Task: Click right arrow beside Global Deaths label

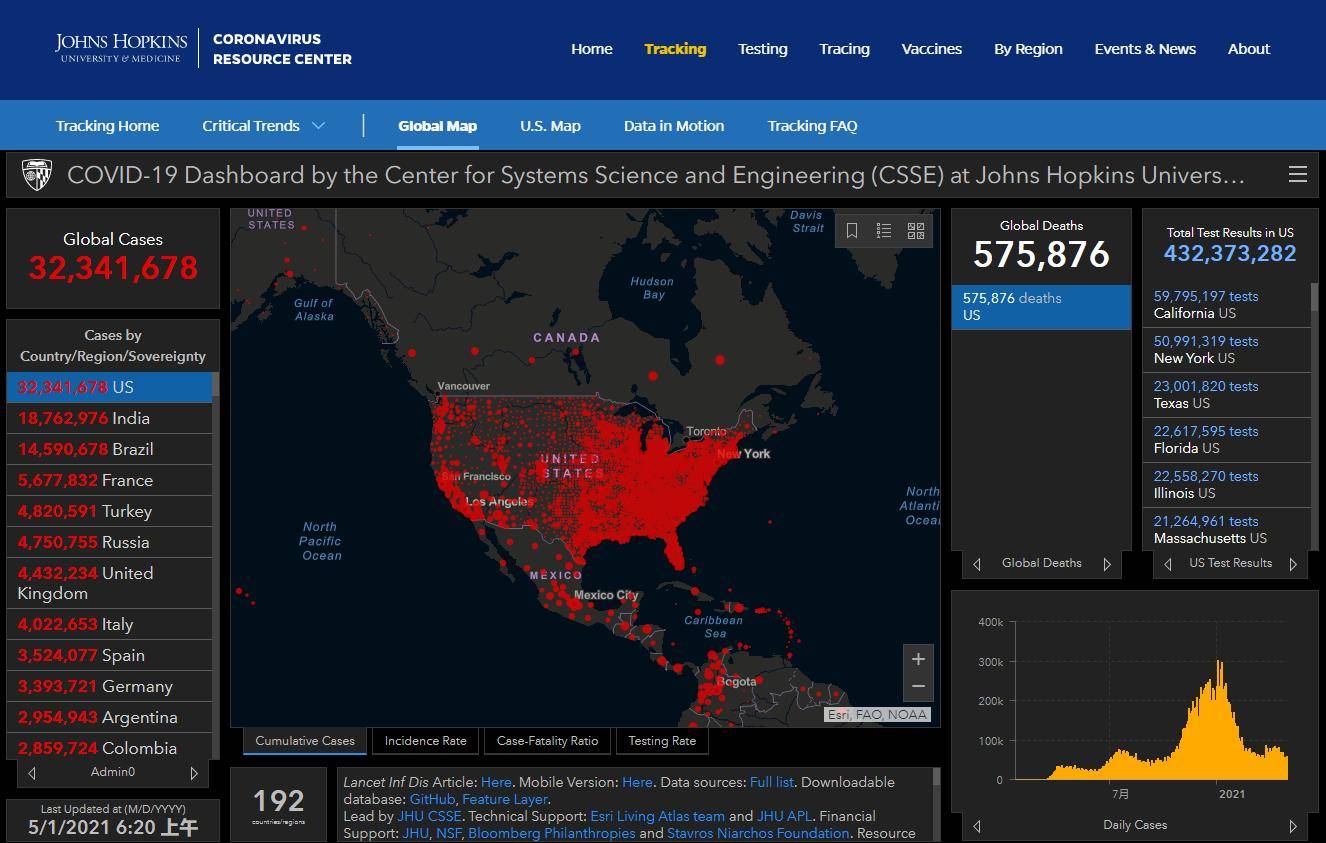Action: click(x=1107, y=564)
